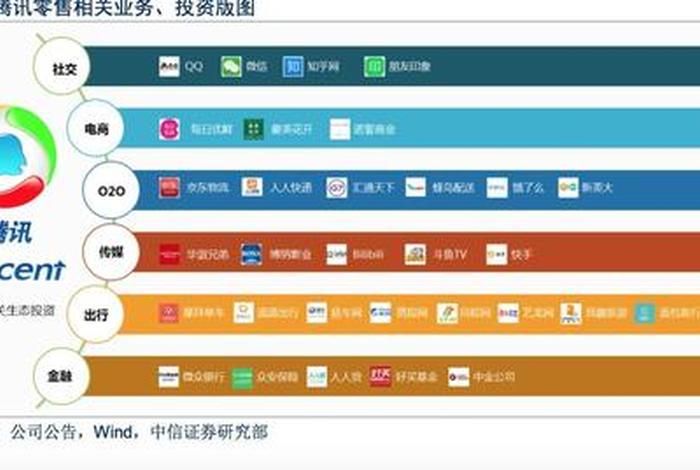Click the Bilibili icon
The height and width of the screenshot is (470, 700).
(x=337, y=254)
